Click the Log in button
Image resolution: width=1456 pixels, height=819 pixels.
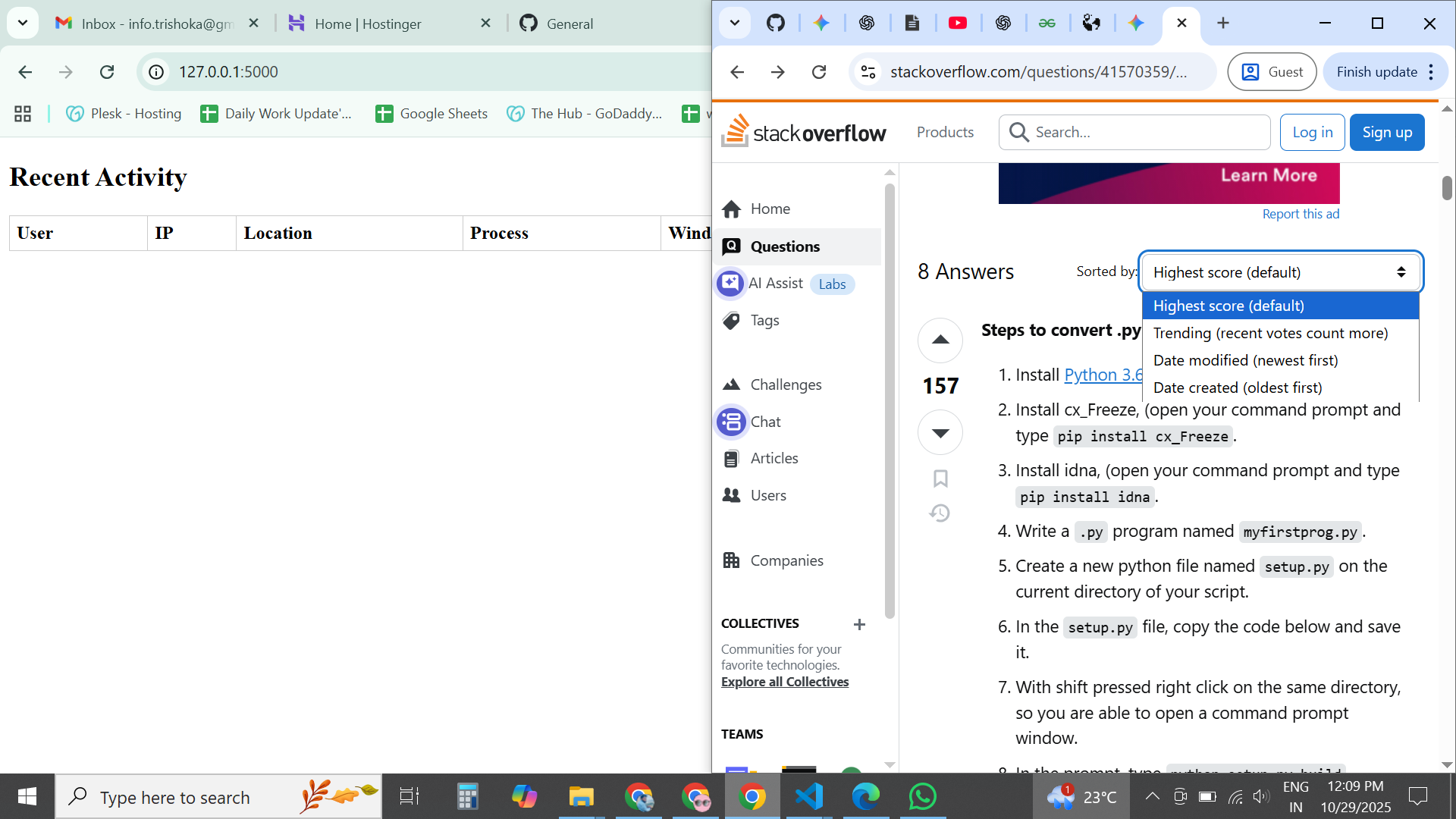point(1312,132)
